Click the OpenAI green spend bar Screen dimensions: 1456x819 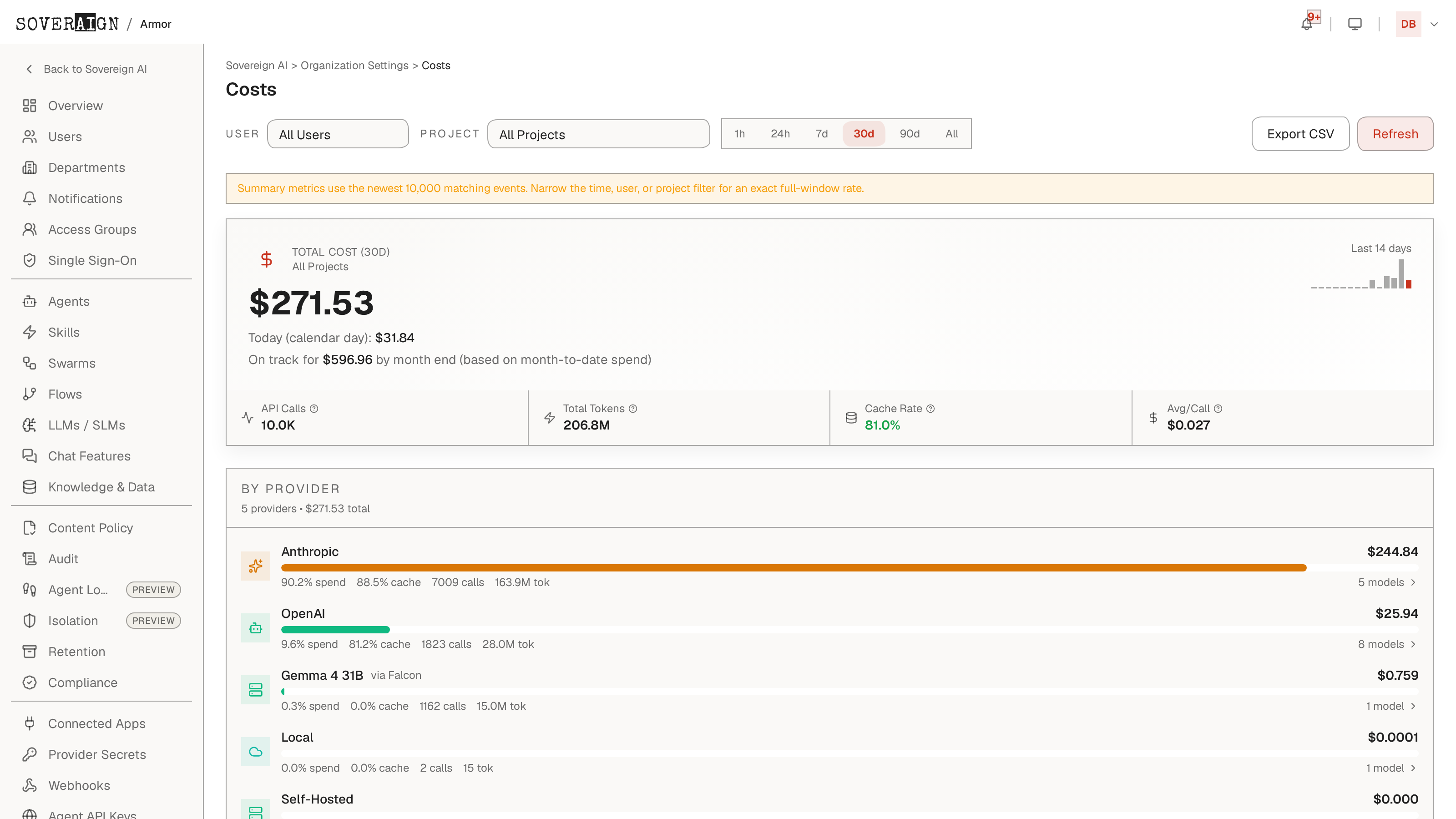point(335,630)
